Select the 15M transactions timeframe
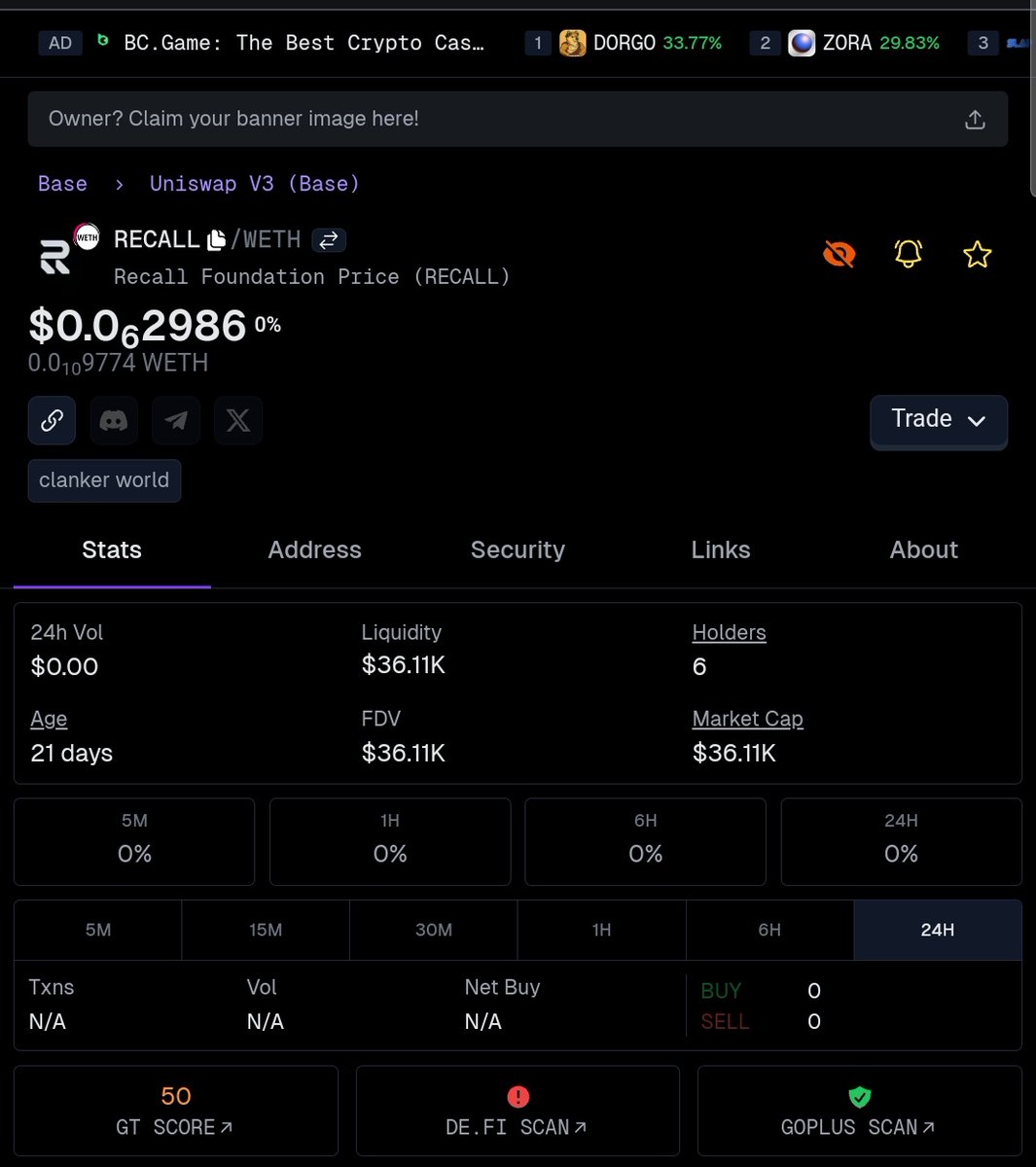 point(266,931)
